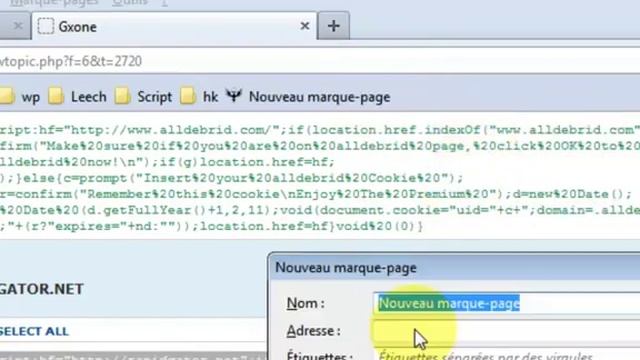Click the SELECT ALL link
Screen dimensions: 640x360
pyautogui.click(x=34, y=331)
